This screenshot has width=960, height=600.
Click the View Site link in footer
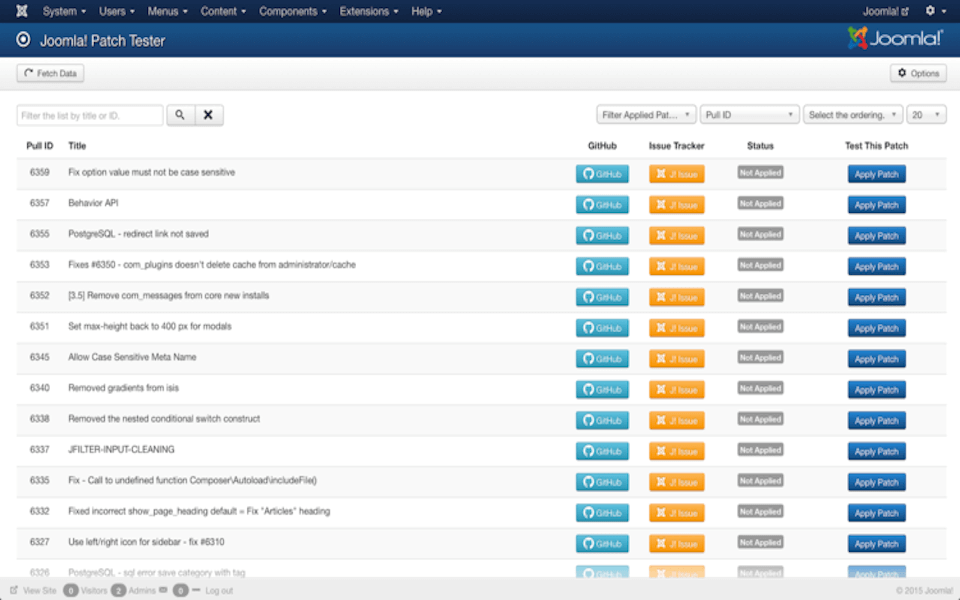click(x=33, y=590)
